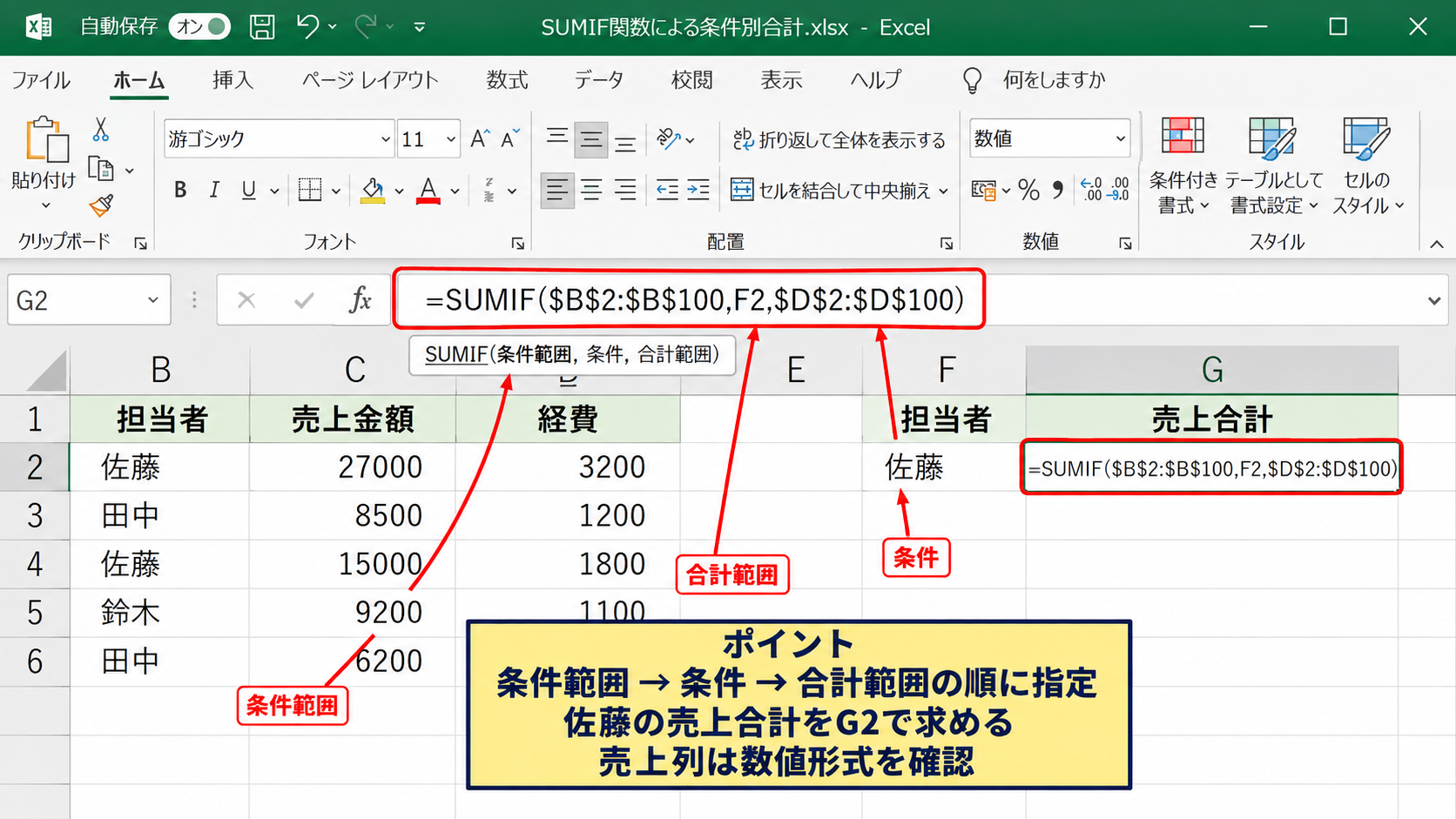This screenshot has height=819, width=1456.
Task: Open Conditional Formatting (条件付き書式)
Action: (x=1182, y=165)
